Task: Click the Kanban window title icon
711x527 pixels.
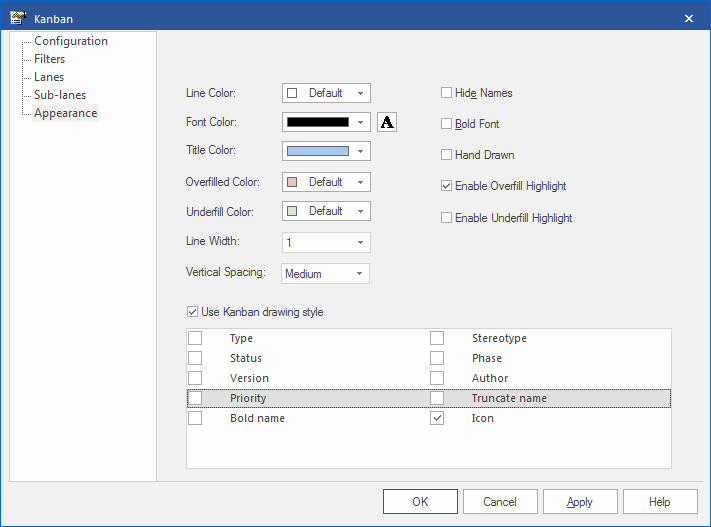Action: (x=17, y=18)
